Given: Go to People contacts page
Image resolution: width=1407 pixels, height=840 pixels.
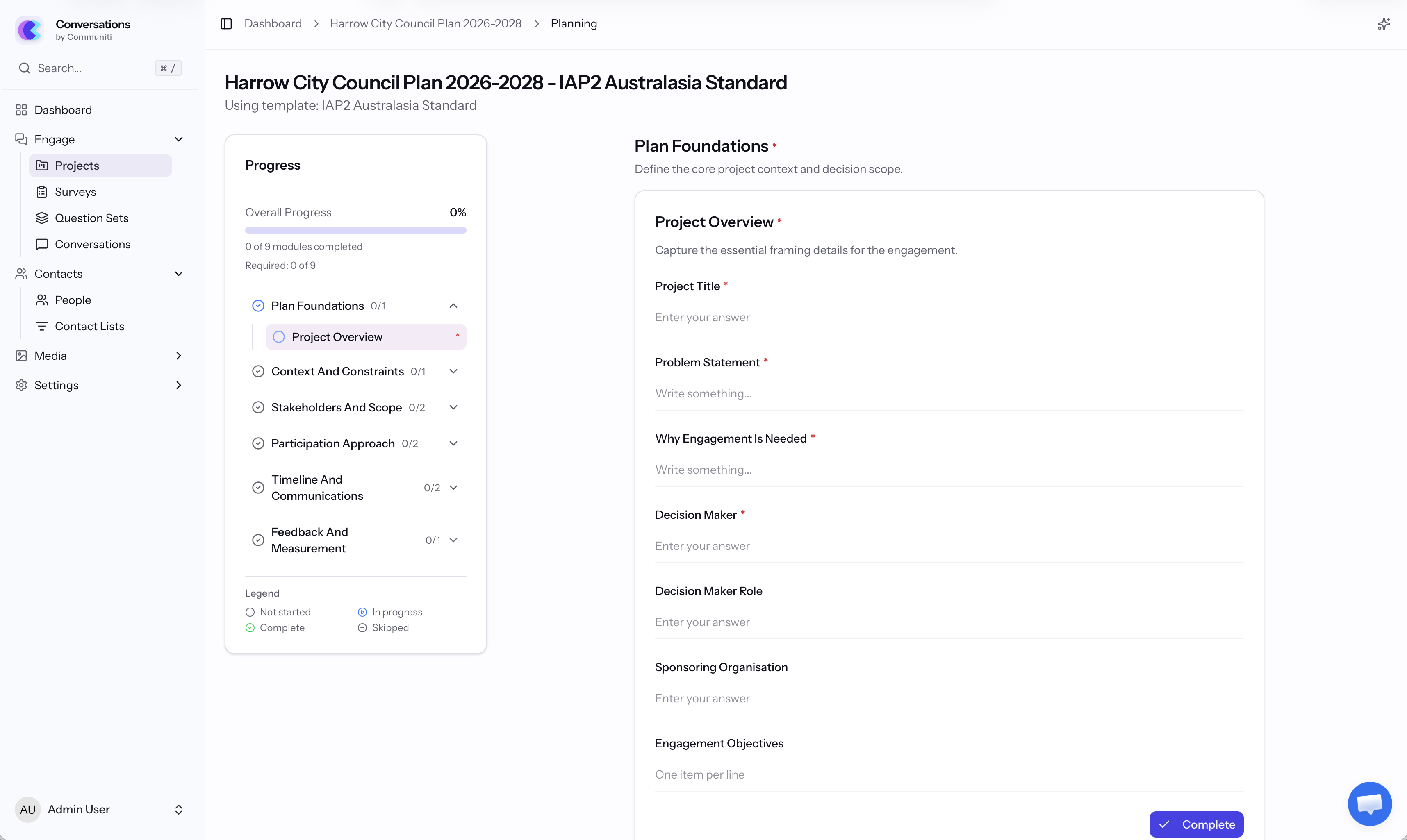Looking at the screenshot, I should [x=73, y=300].
